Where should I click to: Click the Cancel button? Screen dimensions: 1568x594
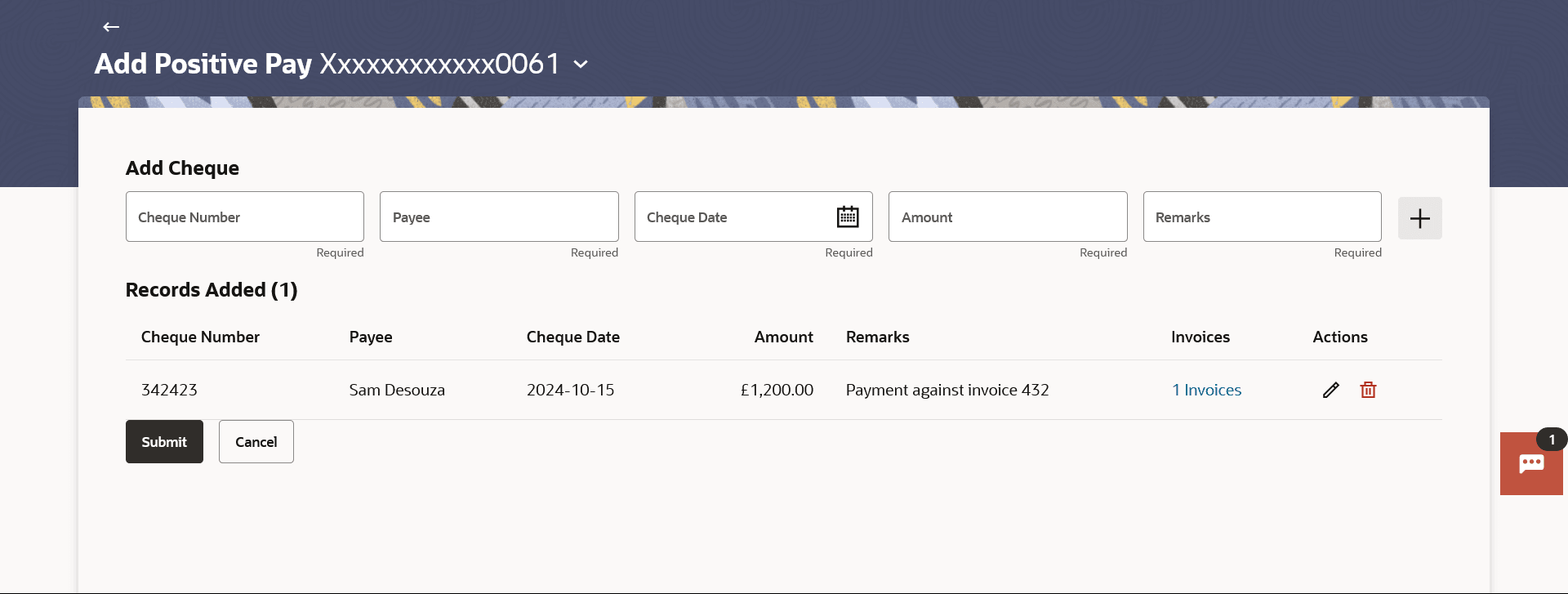pyautogui.click(x=256, y=441)
